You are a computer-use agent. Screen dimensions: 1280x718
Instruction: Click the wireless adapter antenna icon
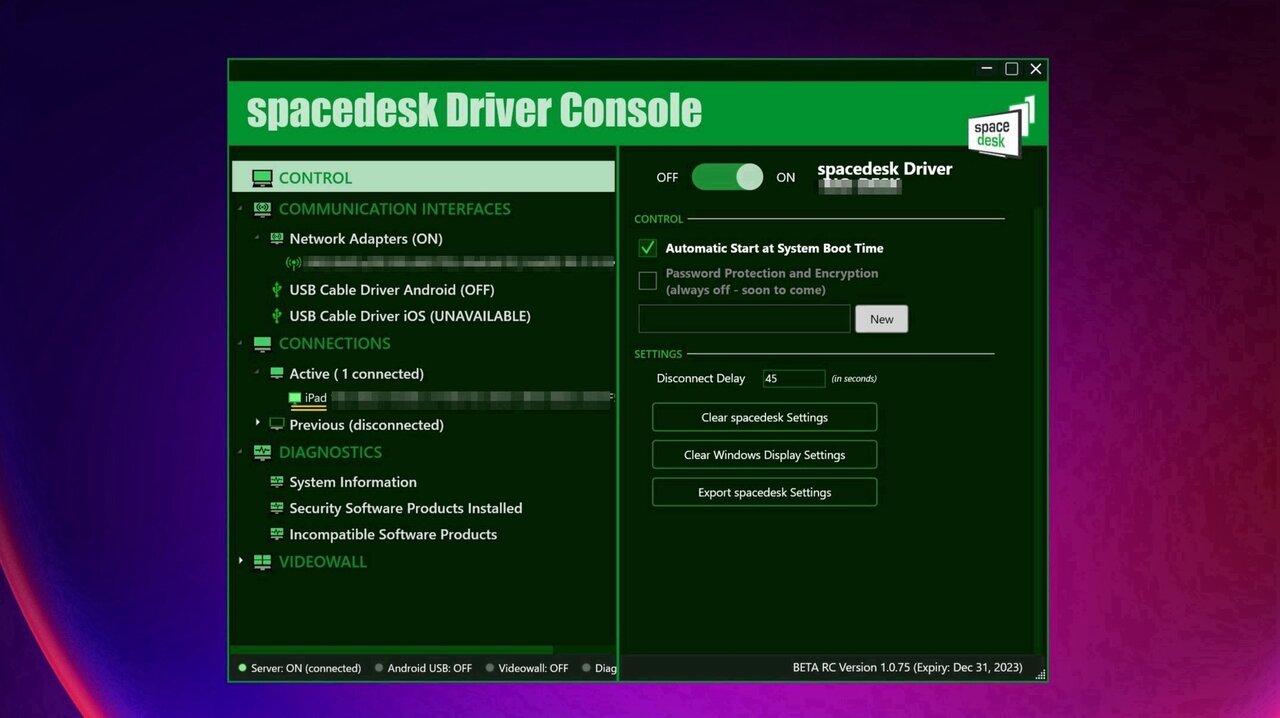pyautogui.click(x=293, y=263)
